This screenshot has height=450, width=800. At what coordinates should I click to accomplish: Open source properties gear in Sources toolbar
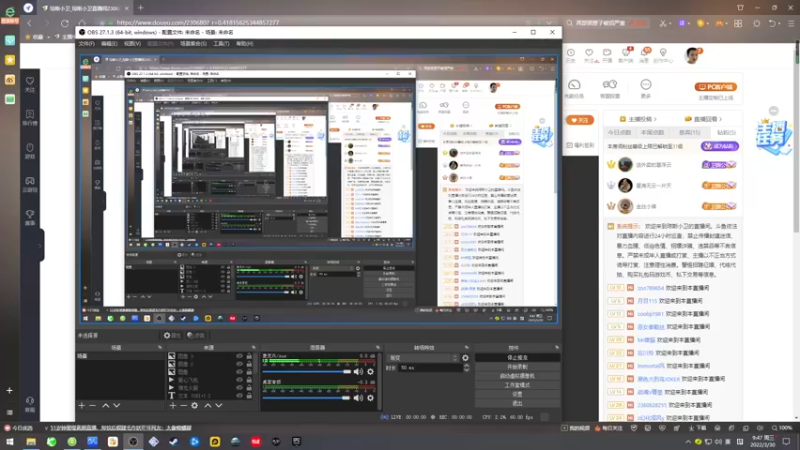(x=194, y=406)
